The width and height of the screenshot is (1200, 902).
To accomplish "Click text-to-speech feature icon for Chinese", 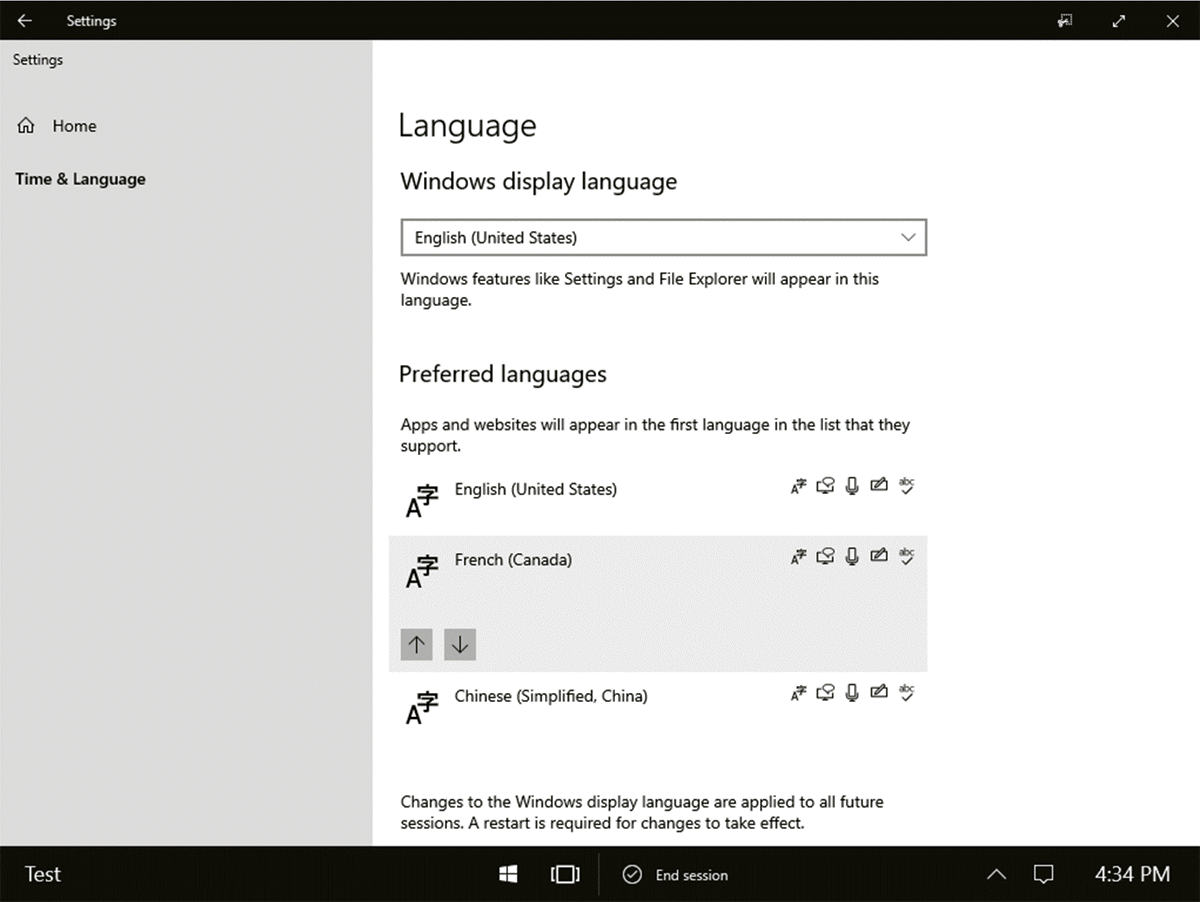I will click(825, 692).
